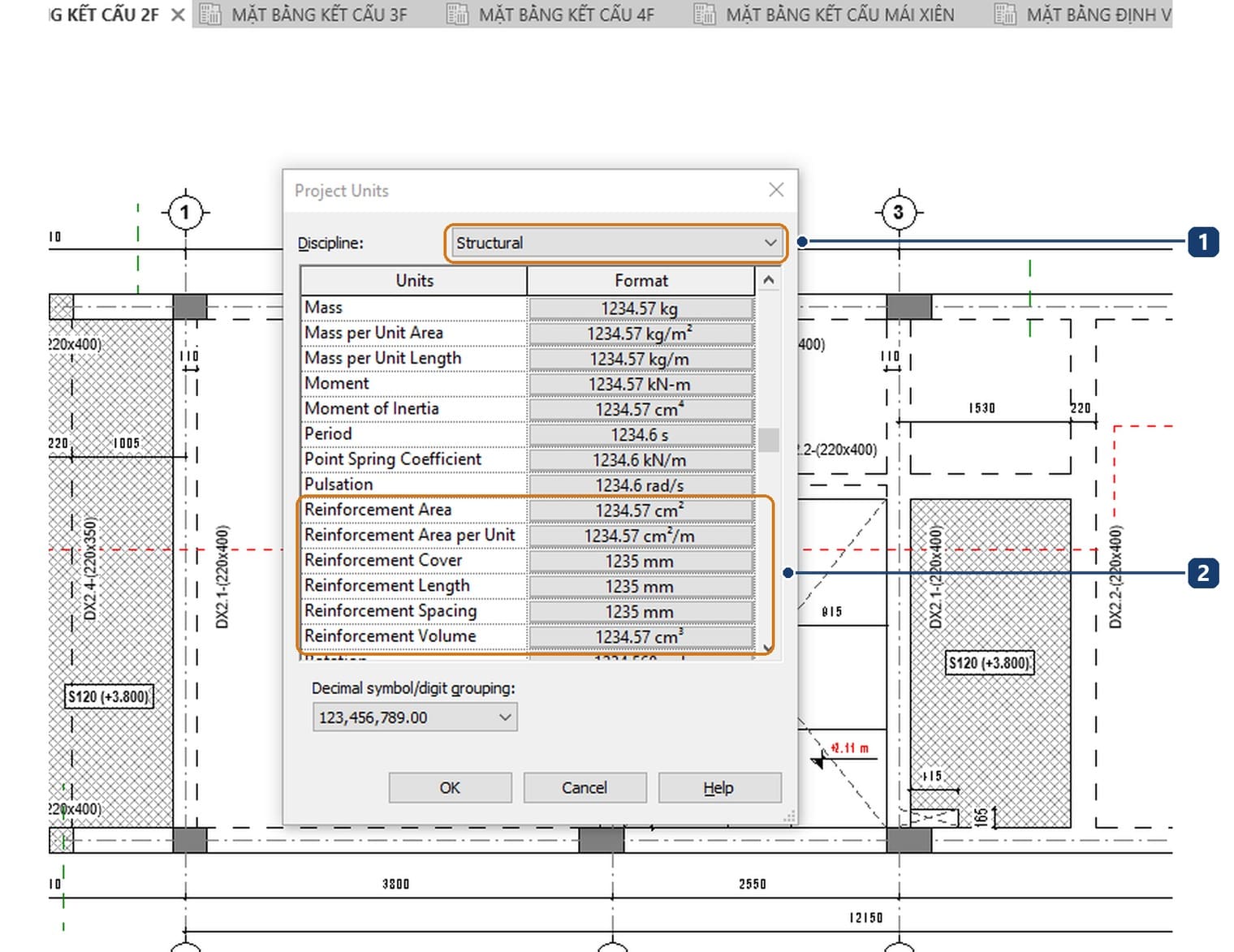This screenshot has height=952, width=1234.
Task: Edit Mass per Unit Area format button
Action: (x=641, y=334)
